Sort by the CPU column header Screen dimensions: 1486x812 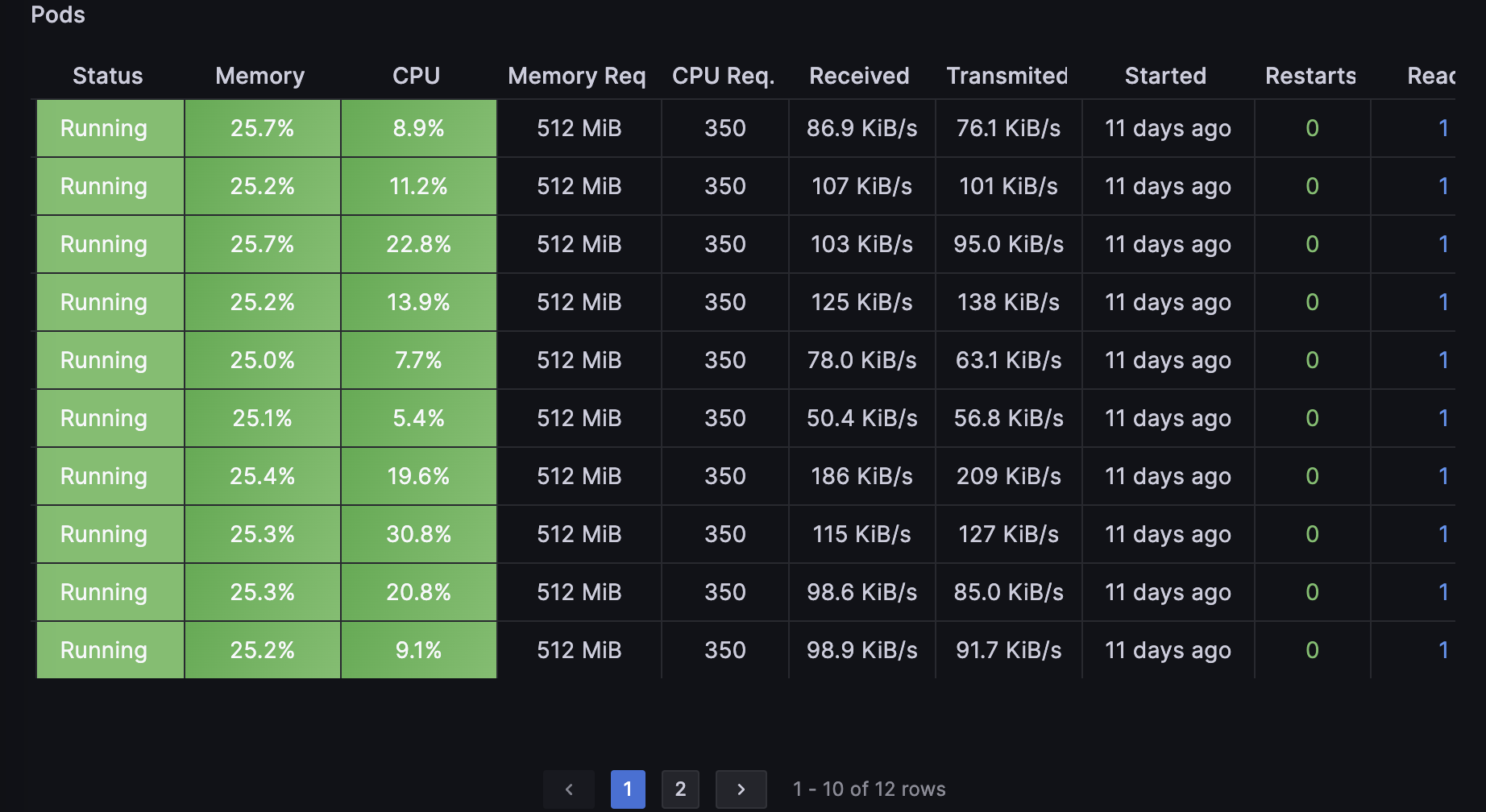pos(416,76)
